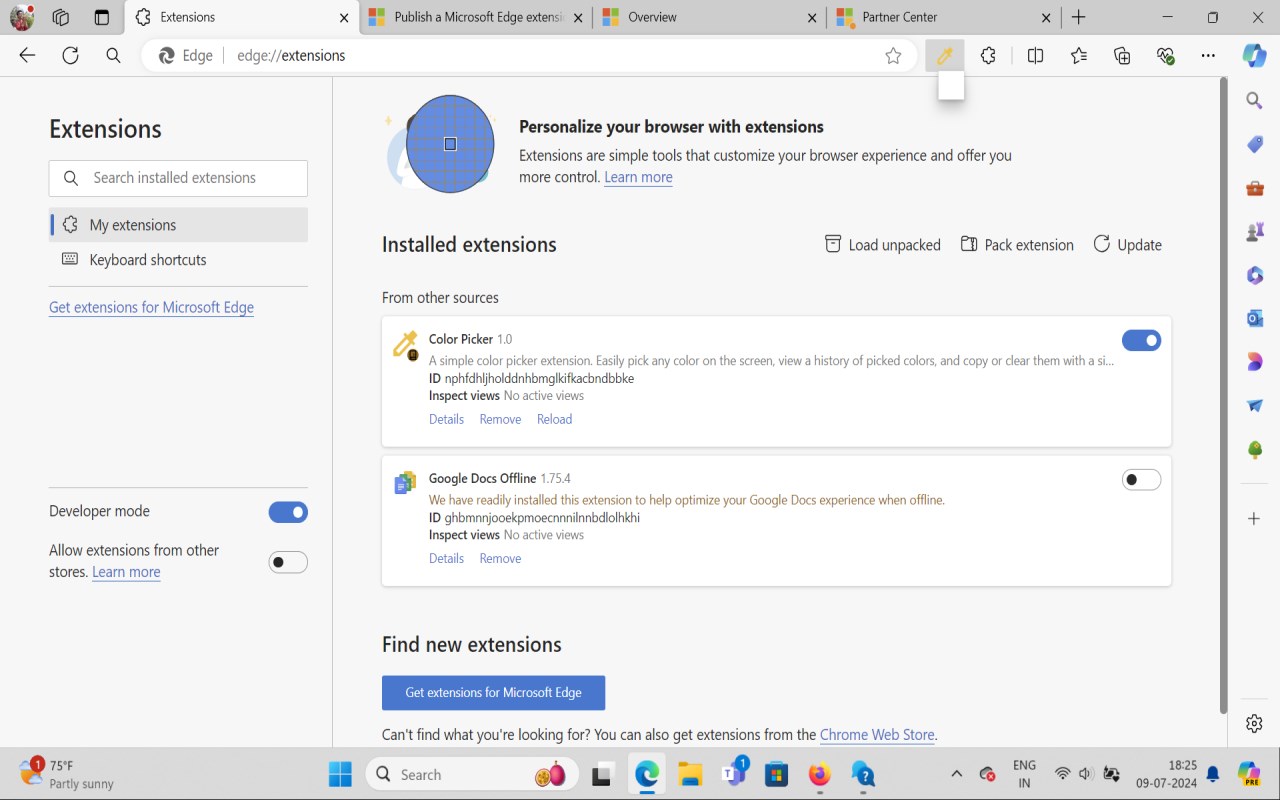Click the taskbar Search box

tap(473, 774)
